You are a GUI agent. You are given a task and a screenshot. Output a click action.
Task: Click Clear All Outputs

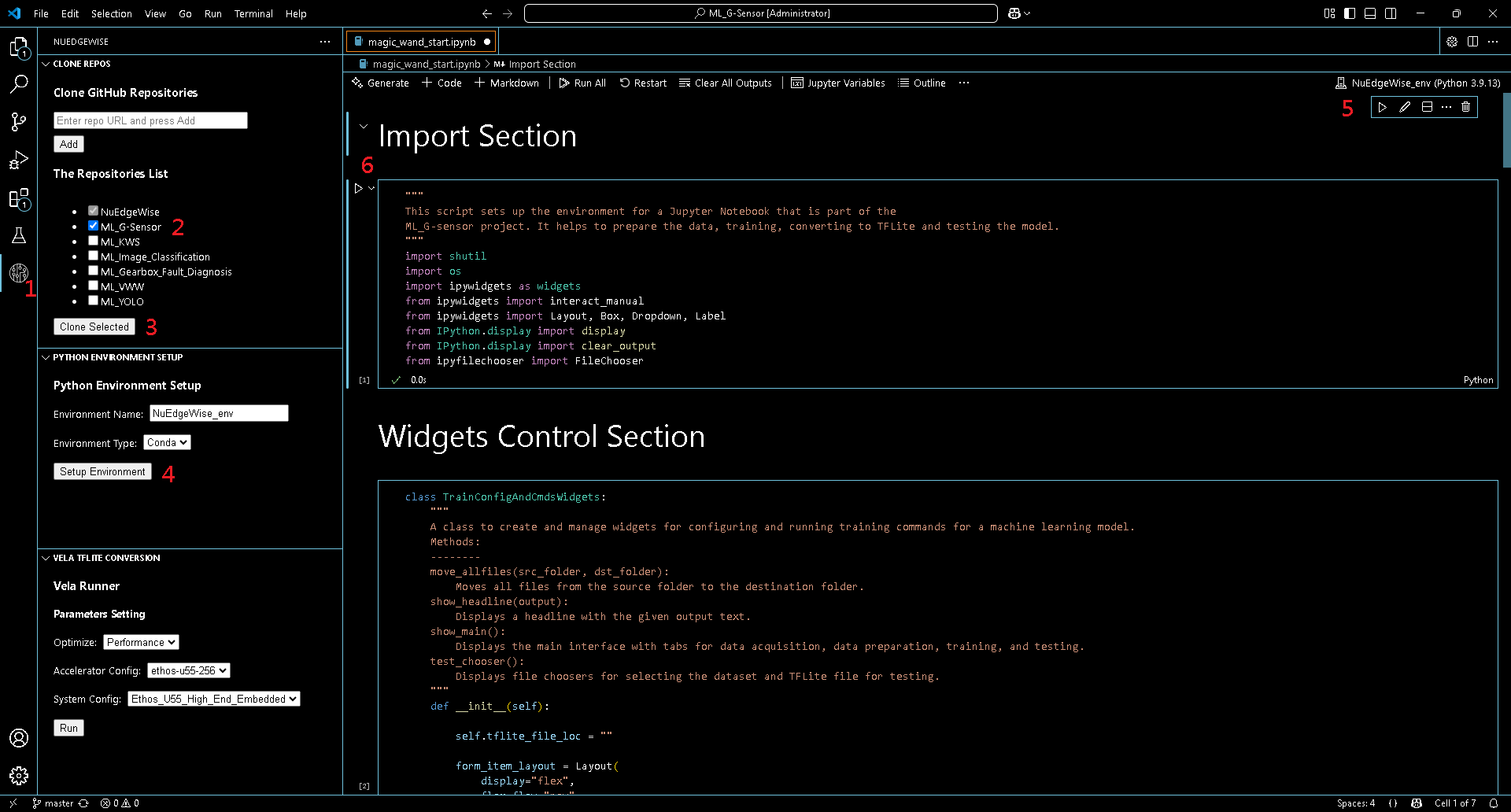pos(726,83)
